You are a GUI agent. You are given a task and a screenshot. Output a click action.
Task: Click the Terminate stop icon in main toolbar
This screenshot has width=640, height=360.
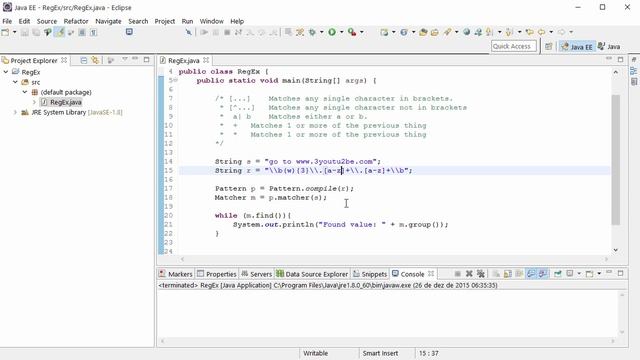227,32
